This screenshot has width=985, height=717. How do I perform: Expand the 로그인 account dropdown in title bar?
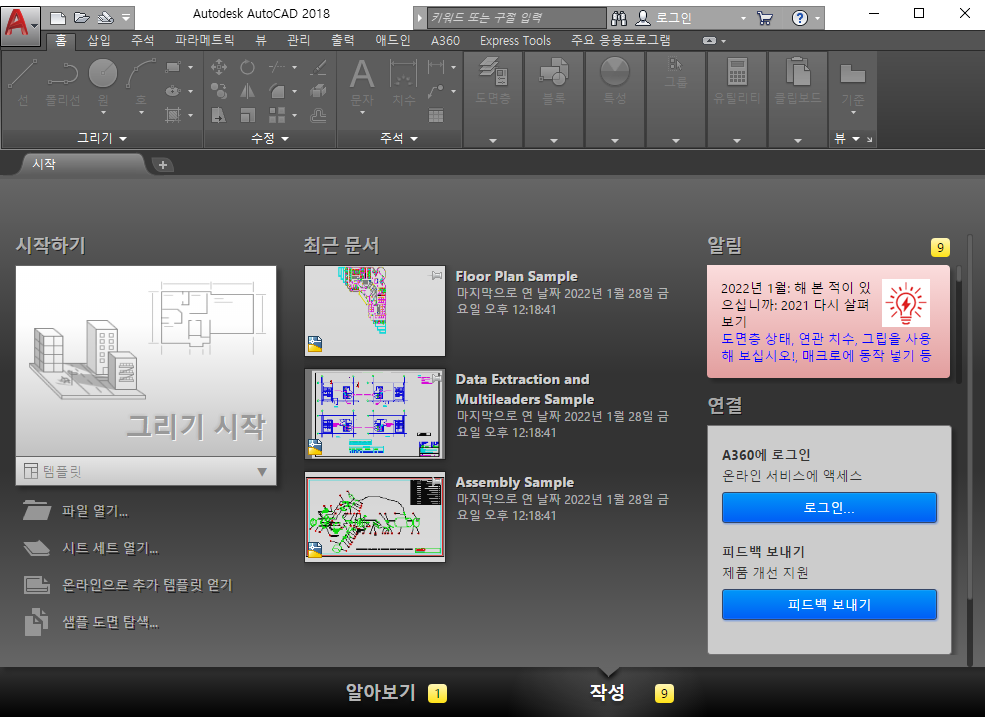point(744,18)
